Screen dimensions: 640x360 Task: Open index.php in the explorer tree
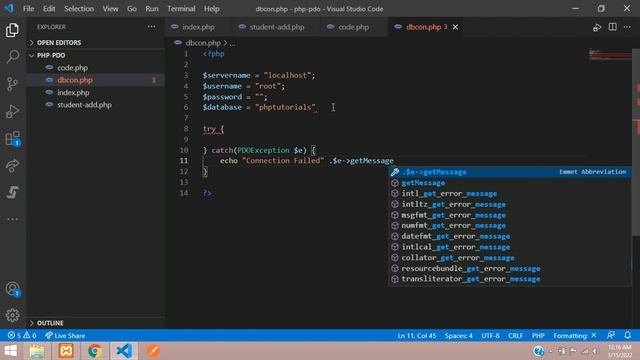click(x=73, y=93)
